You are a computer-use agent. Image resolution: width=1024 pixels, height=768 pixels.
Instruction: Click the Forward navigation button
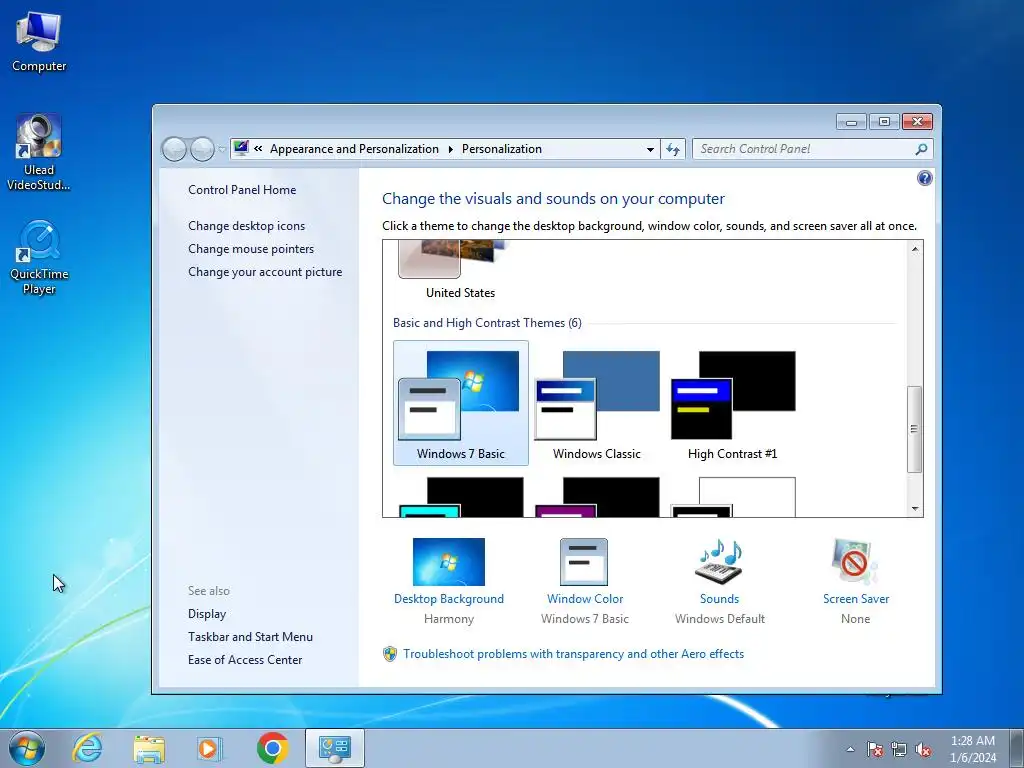[x=202, y=150]
